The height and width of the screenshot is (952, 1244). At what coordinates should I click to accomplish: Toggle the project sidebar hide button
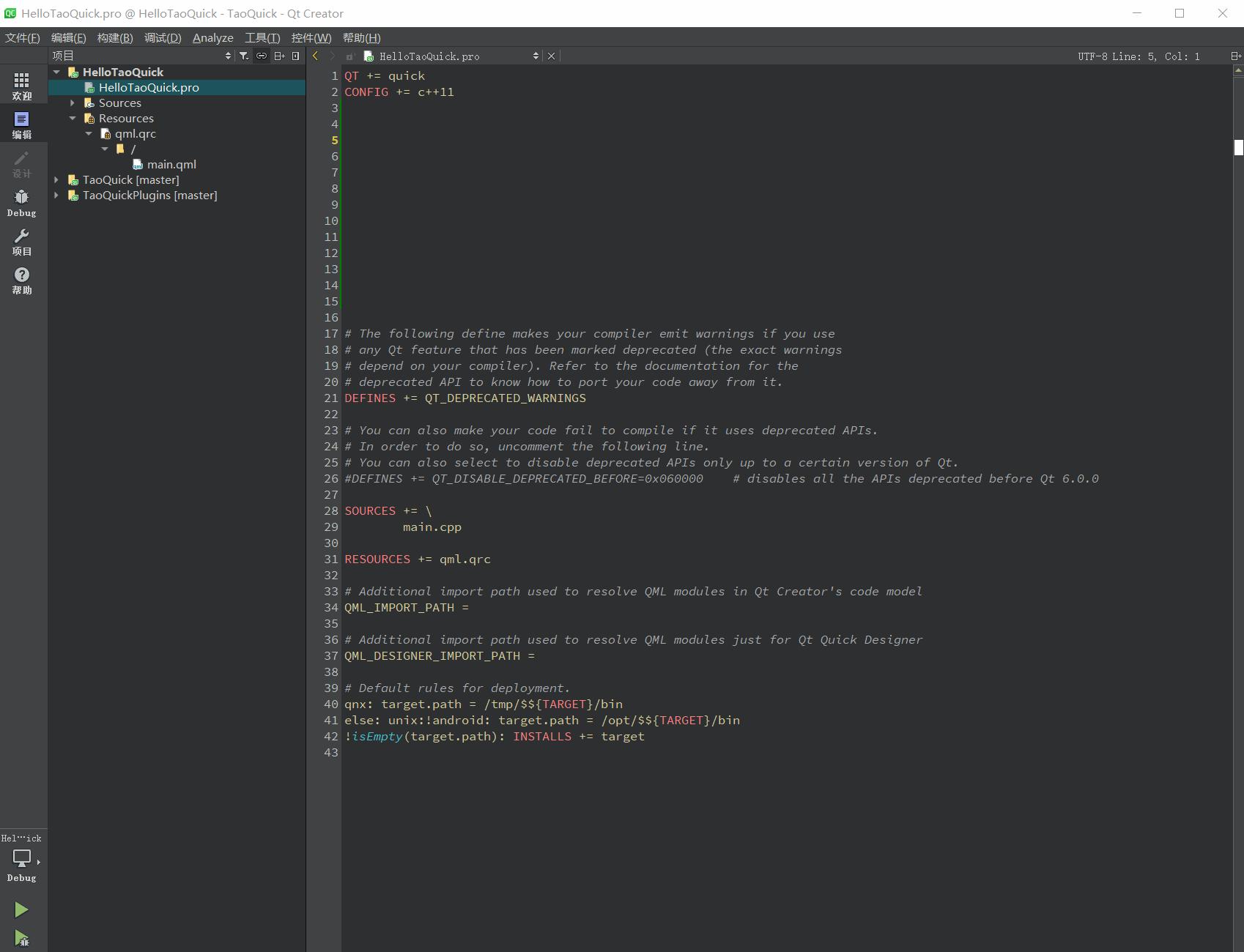(x=296, y=56)
